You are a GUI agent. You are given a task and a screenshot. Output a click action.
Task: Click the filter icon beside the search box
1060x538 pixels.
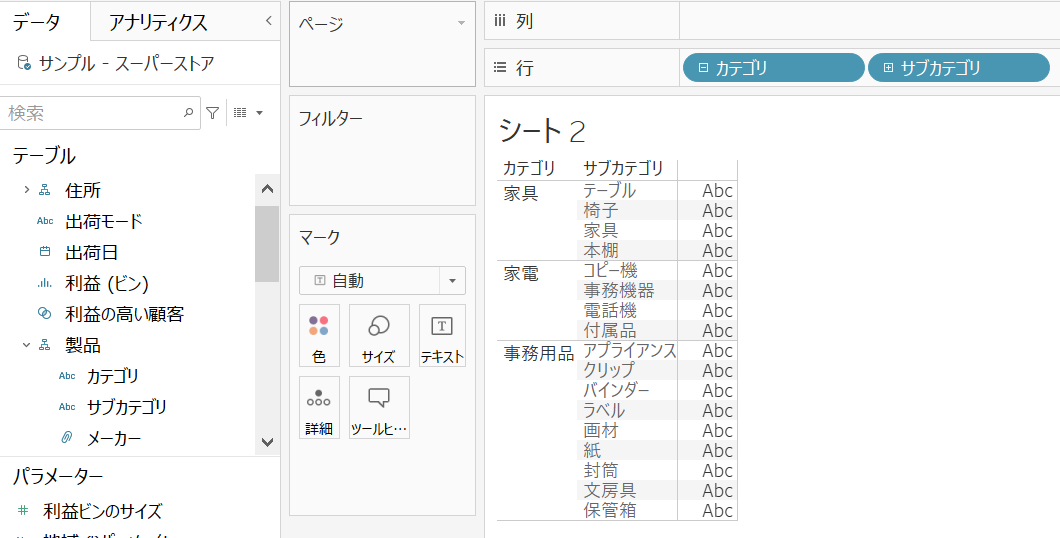[x=213, y=113]
